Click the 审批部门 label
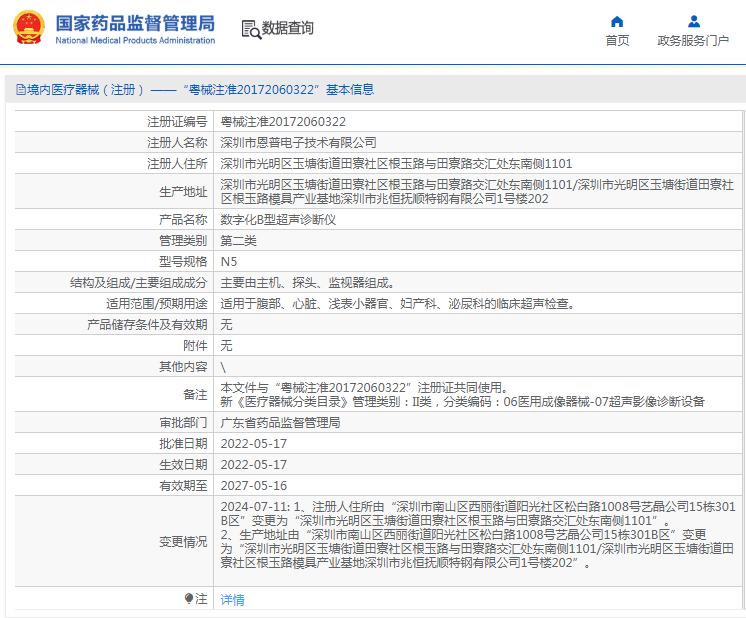 tap(183, 423)
